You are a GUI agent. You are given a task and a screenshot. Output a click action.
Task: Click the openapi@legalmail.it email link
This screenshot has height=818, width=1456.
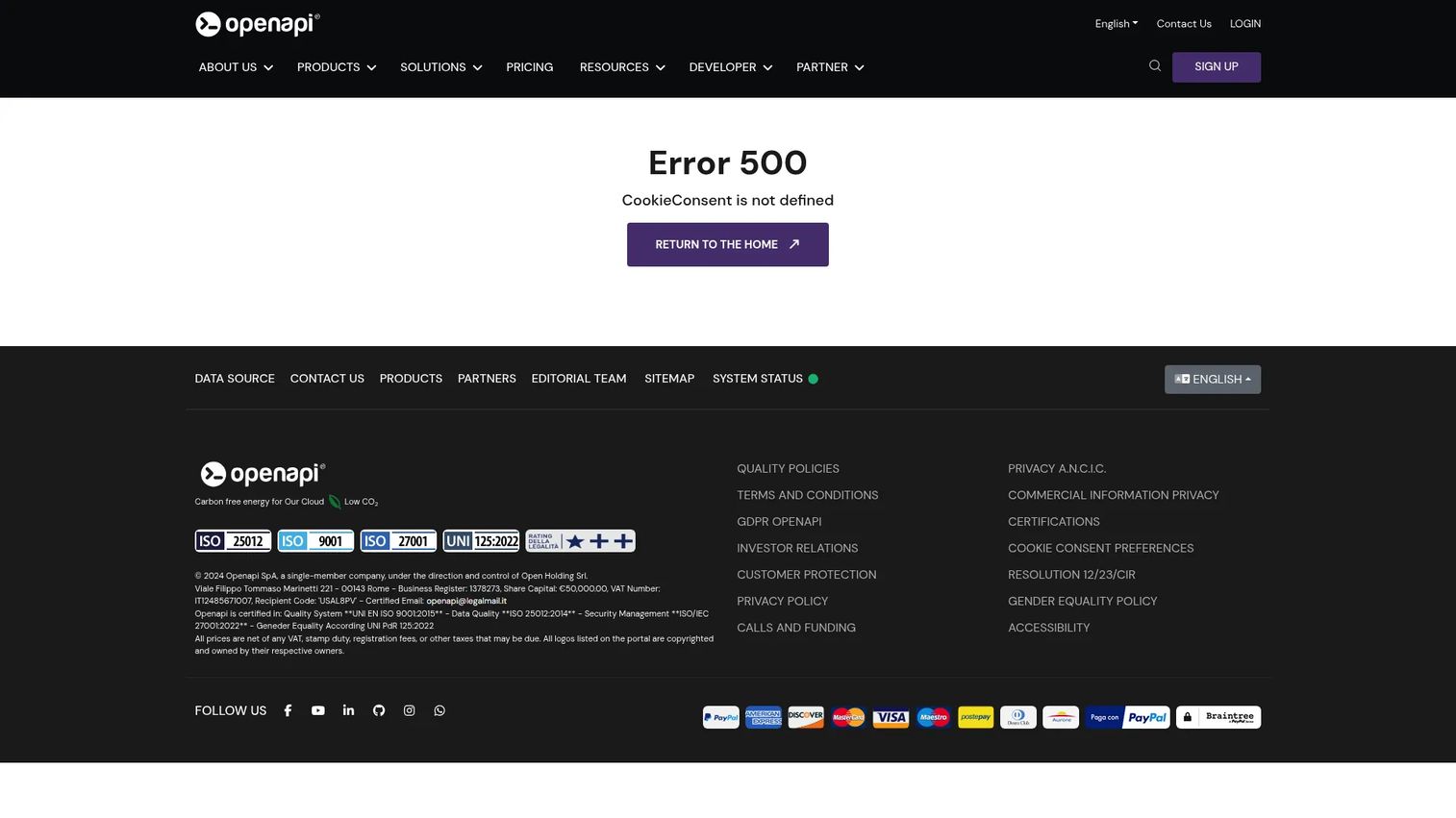[x=466, y=601]
